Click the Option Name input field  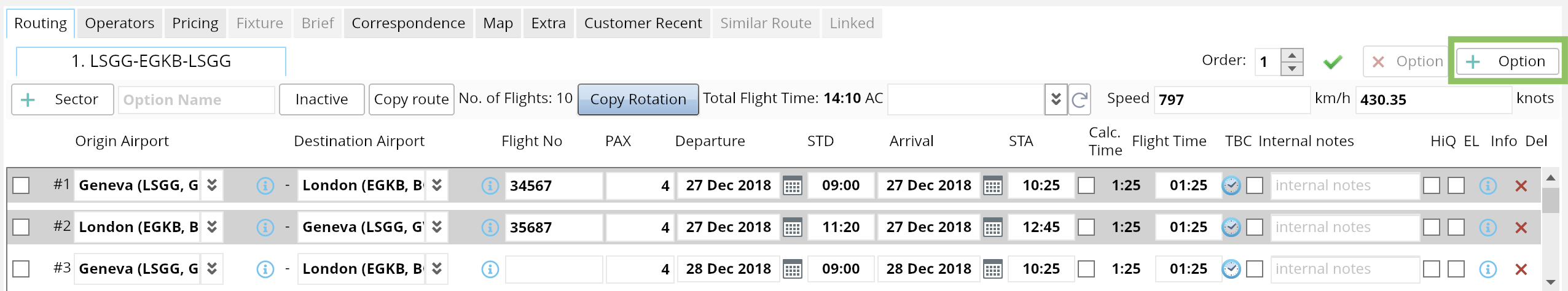coord(196,99)
